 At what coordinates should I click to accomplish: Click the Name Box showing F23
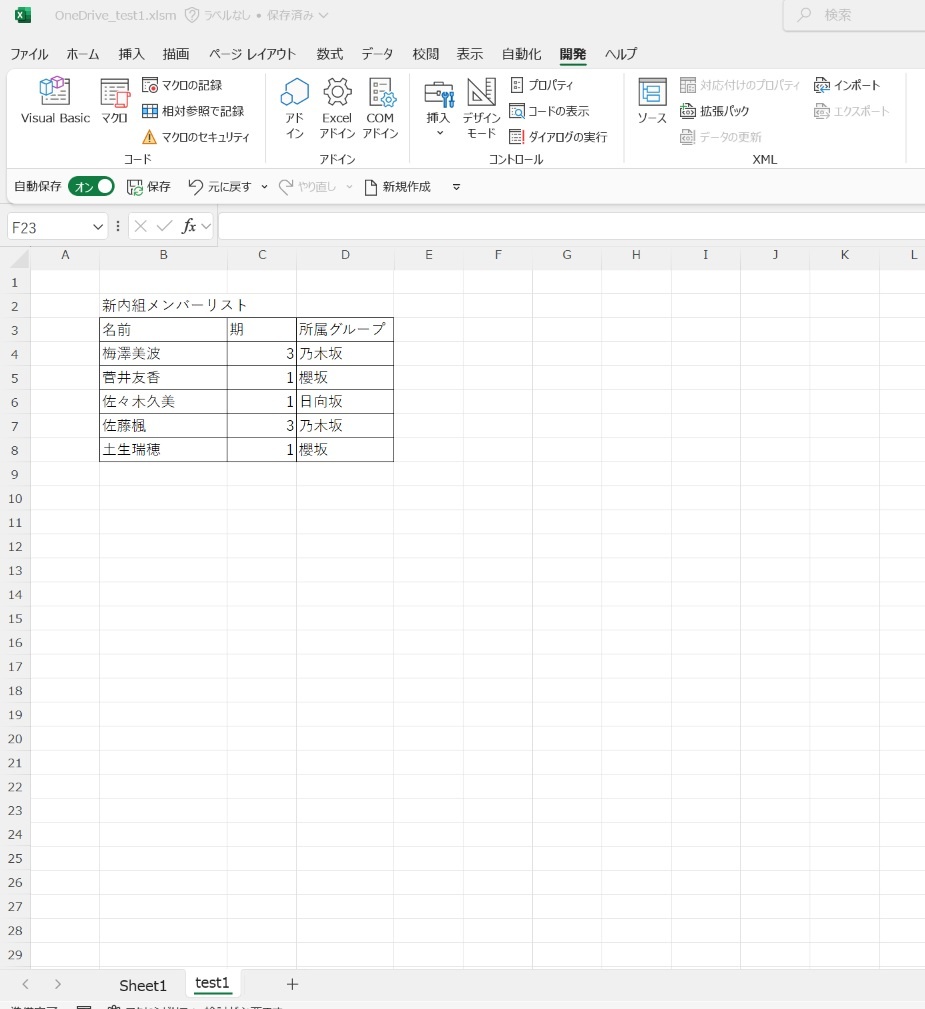[50, 227]
